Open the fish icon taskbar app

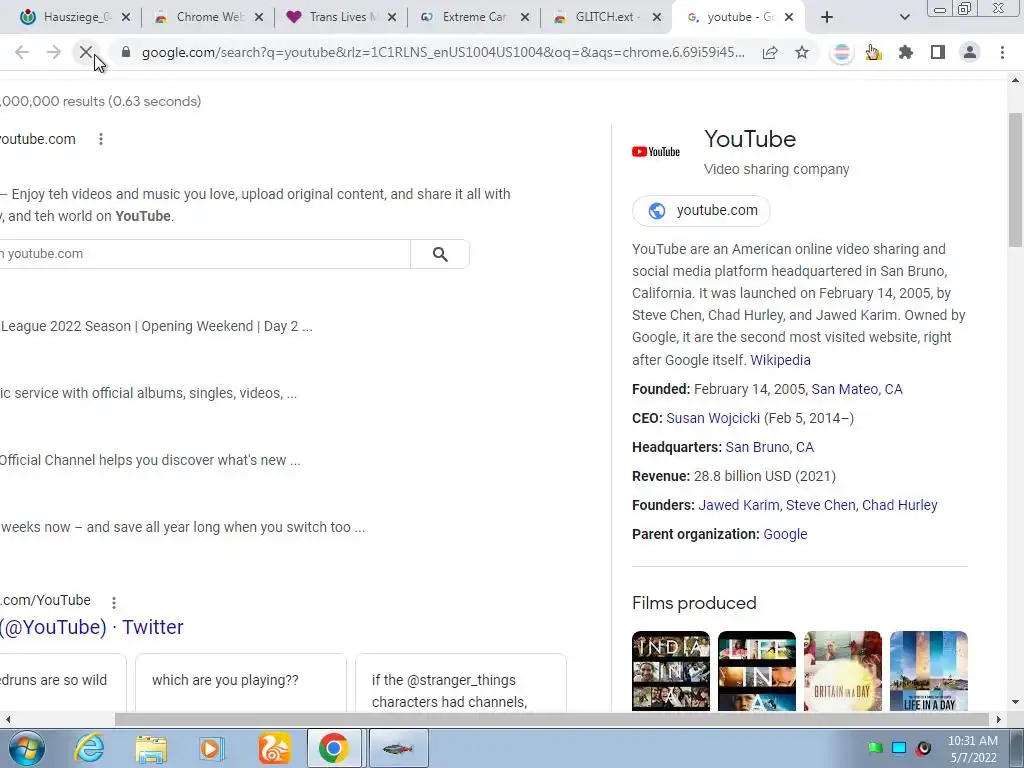398,748
